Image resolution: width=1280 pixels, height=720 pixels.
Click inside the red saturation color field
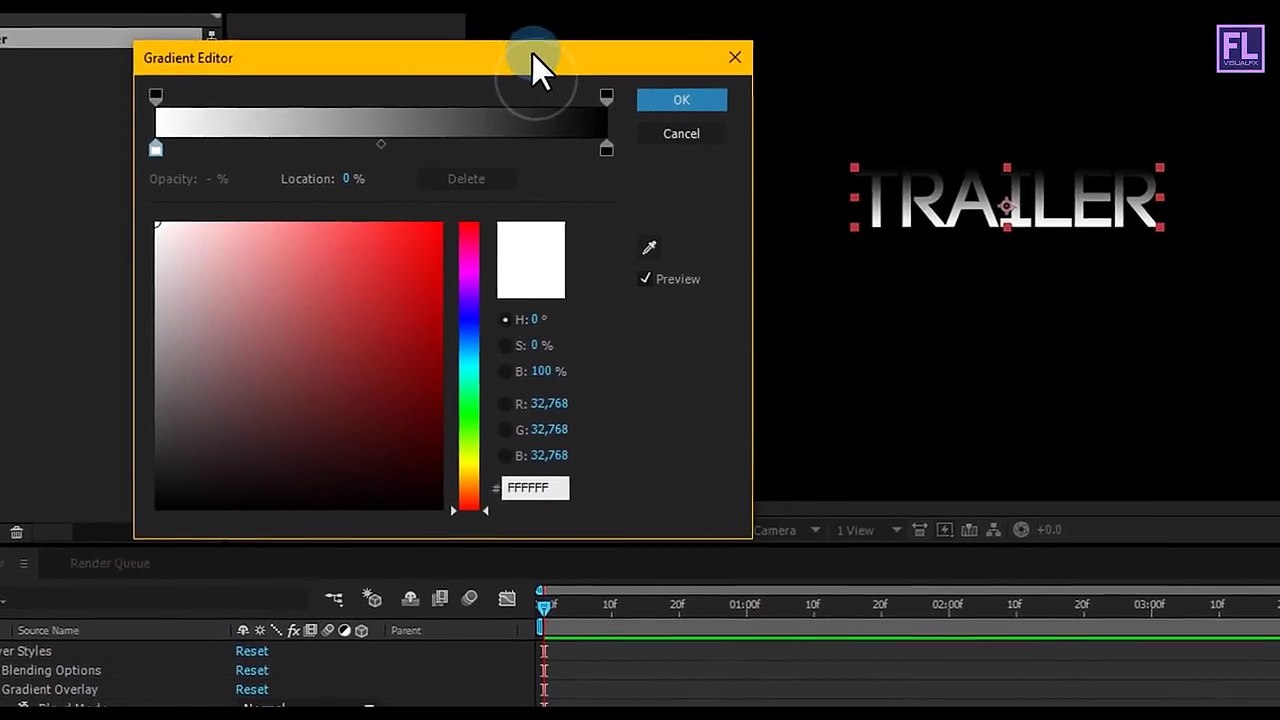(299, 366)
